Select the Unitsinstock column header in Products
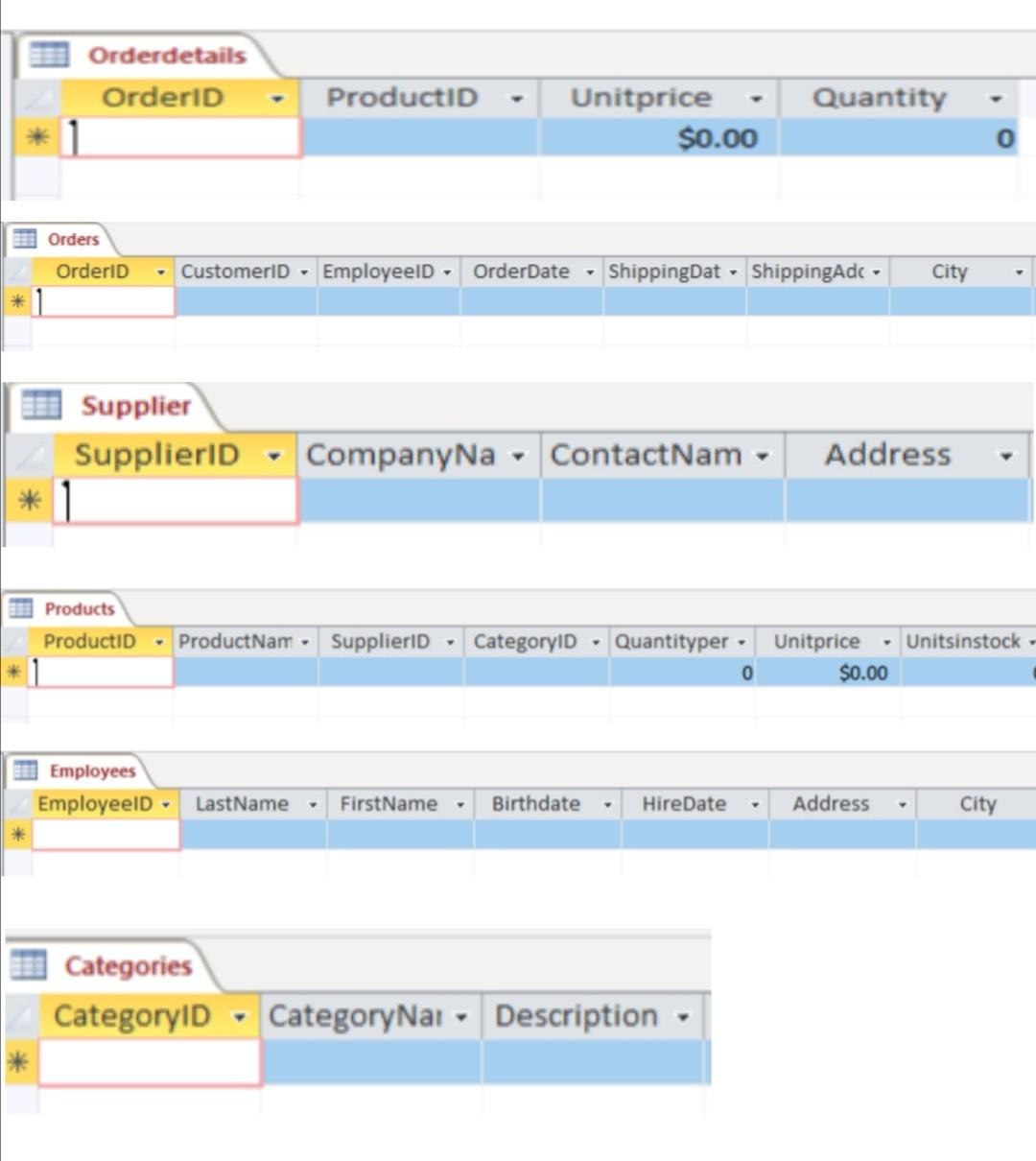Image resolution: width=1036 pixels, height=1161 pixels. [x=965, y=642]
